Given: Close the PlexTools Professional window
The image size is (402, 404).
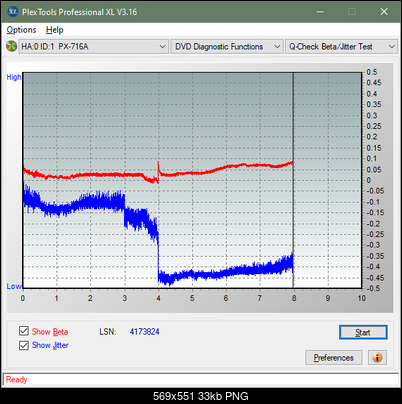Looking at the screenshot, I should pyautogui.click(x=384, y=12).
